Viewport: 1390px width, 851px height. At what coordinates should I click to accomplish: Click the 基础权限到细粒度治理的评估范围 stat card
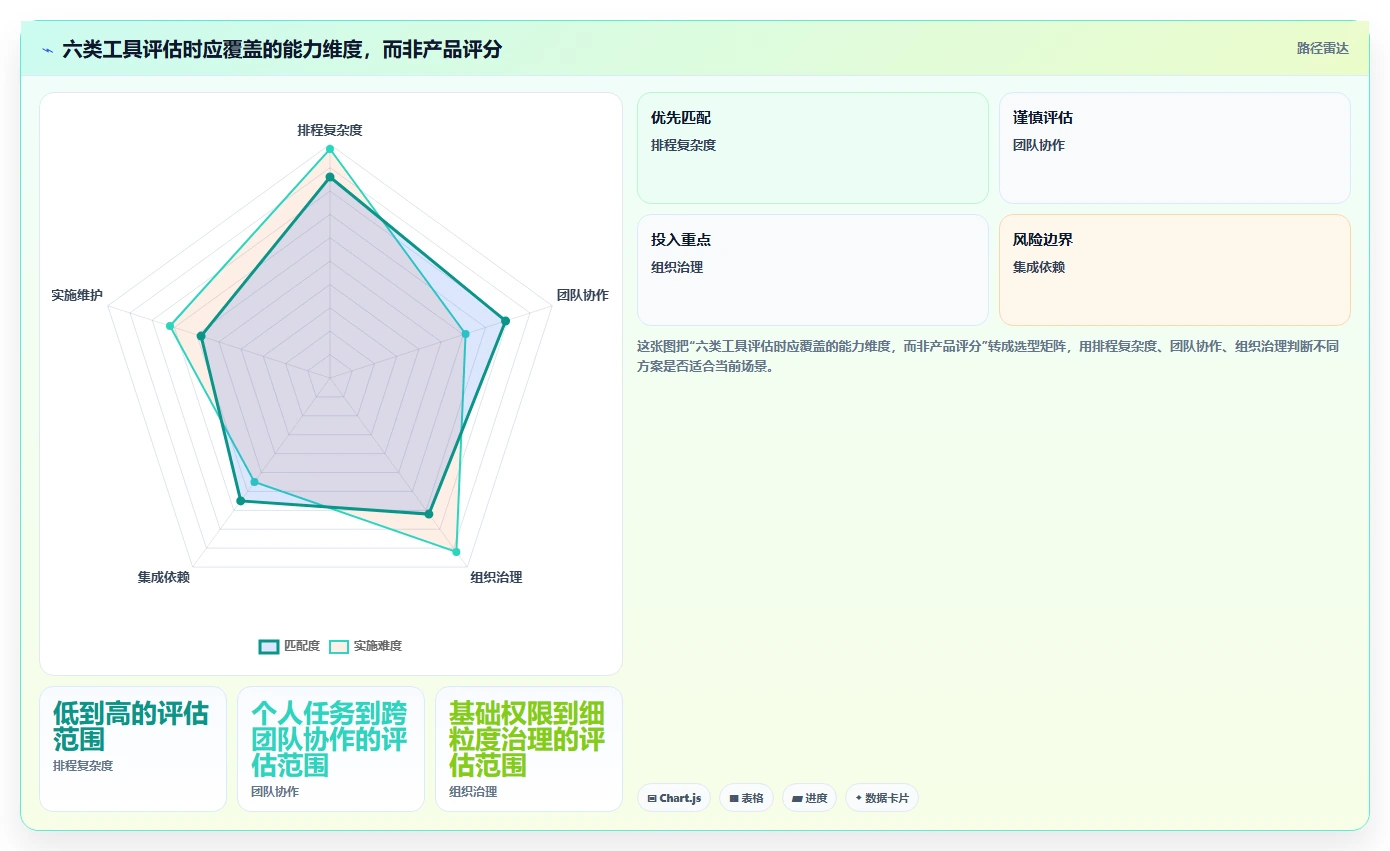(529, 749)
